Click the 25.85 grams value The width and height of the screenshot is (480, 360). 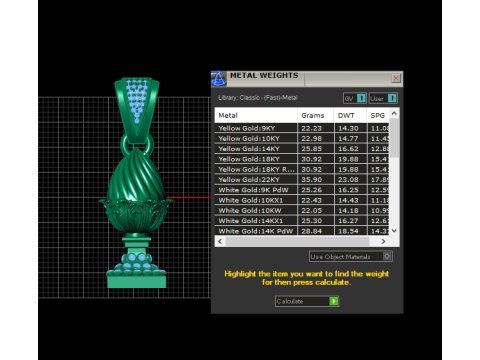312,149
